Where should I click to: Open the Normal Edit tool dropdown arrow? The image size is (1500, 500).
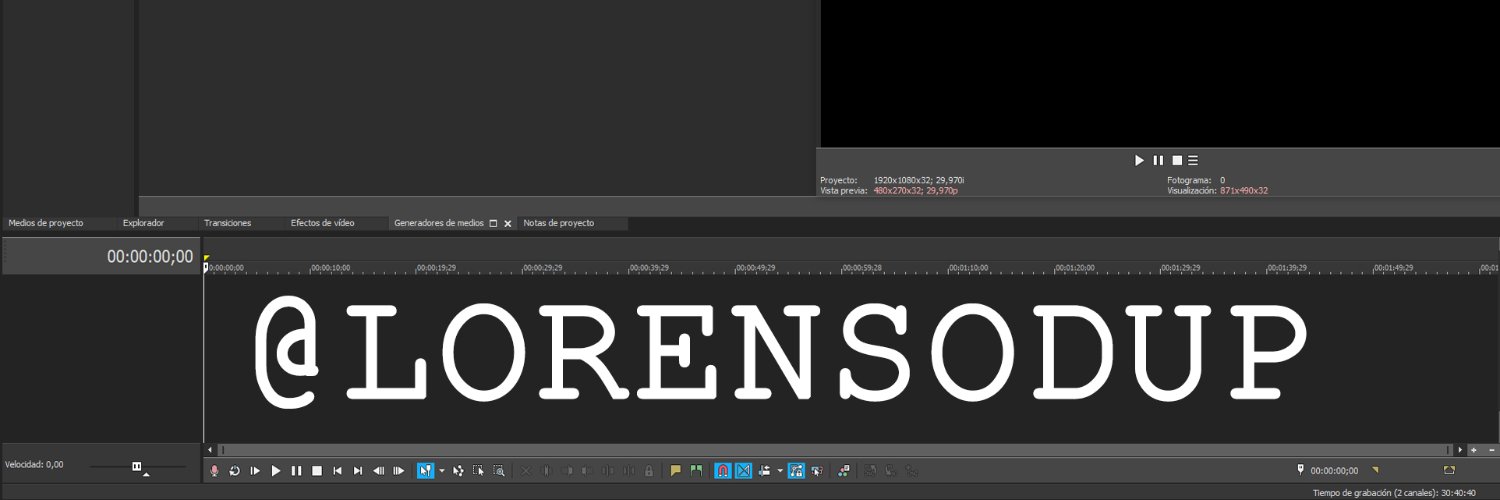point(442,471)
